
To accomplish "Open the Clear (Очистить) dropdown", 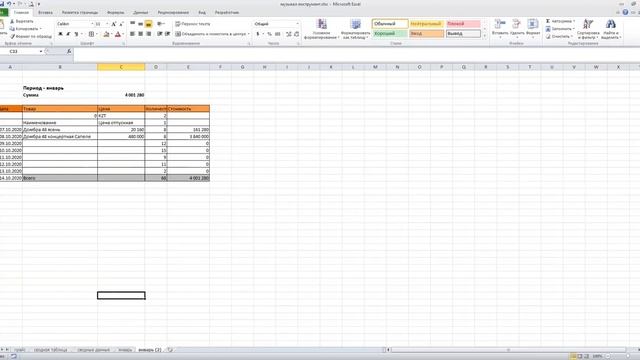I will click(x=558, y=36).
